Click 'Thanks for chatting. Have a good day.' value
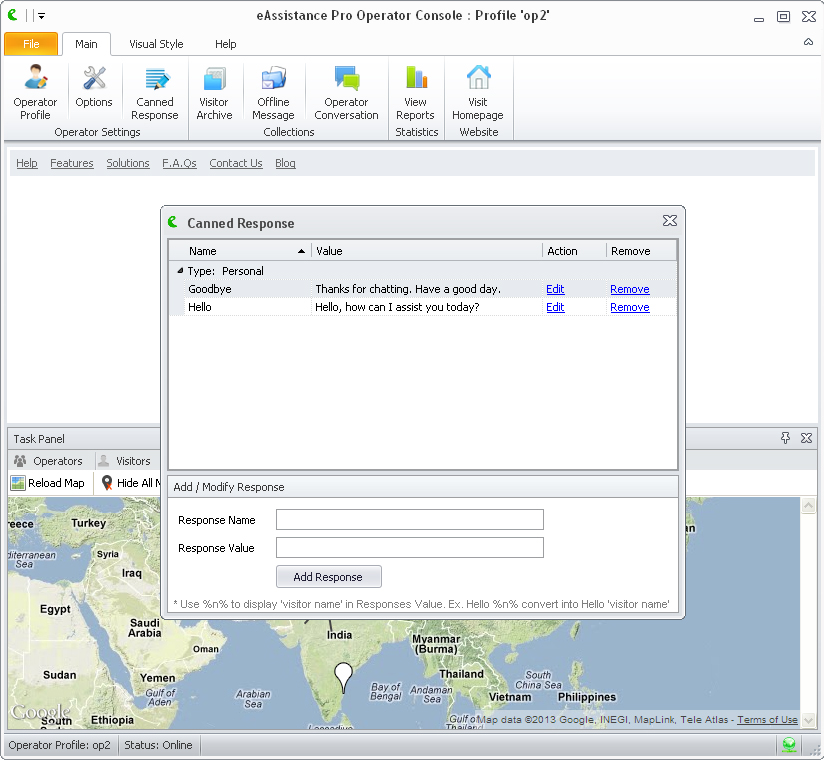Image resolution: width=824 pixels, height=760 pixels. pyautogui.click(x=408, y=289)
